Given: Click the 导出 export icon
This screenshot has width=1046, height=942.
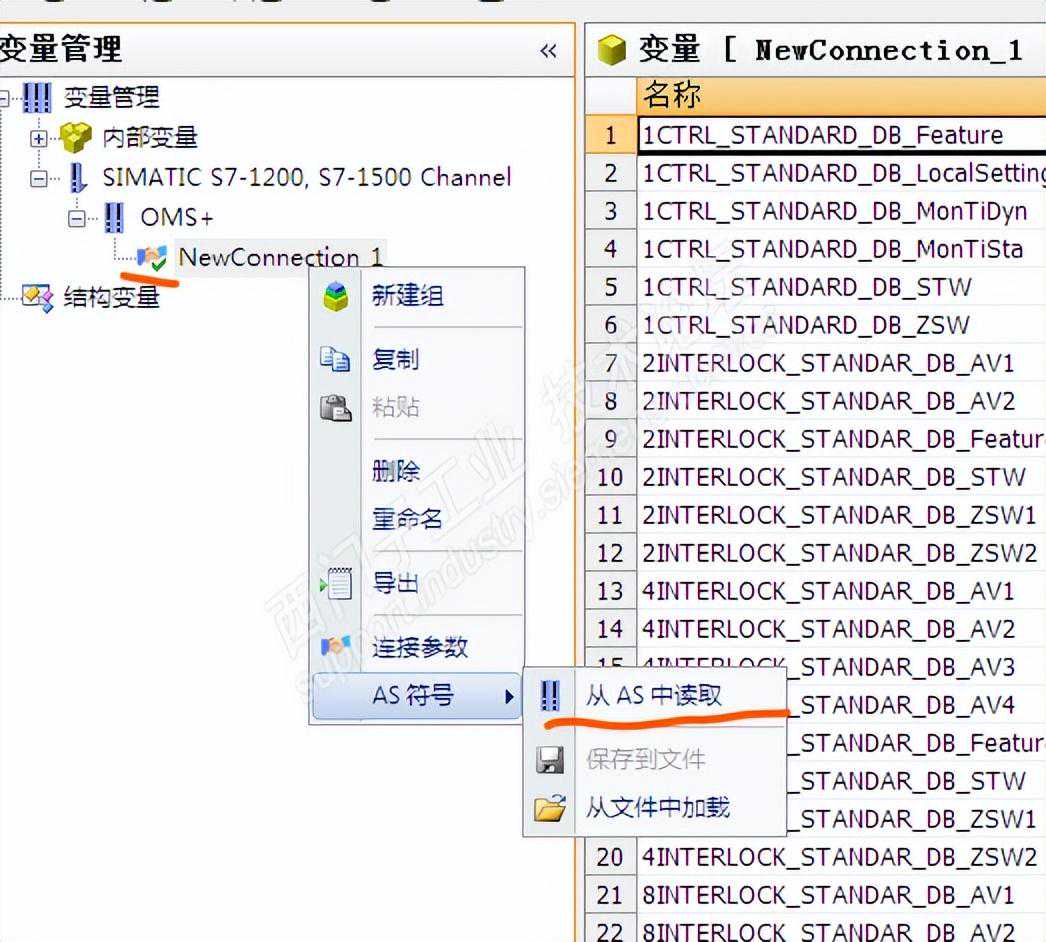Looking at the screenshot, I should pyautogui.click(x=336, y=583).
